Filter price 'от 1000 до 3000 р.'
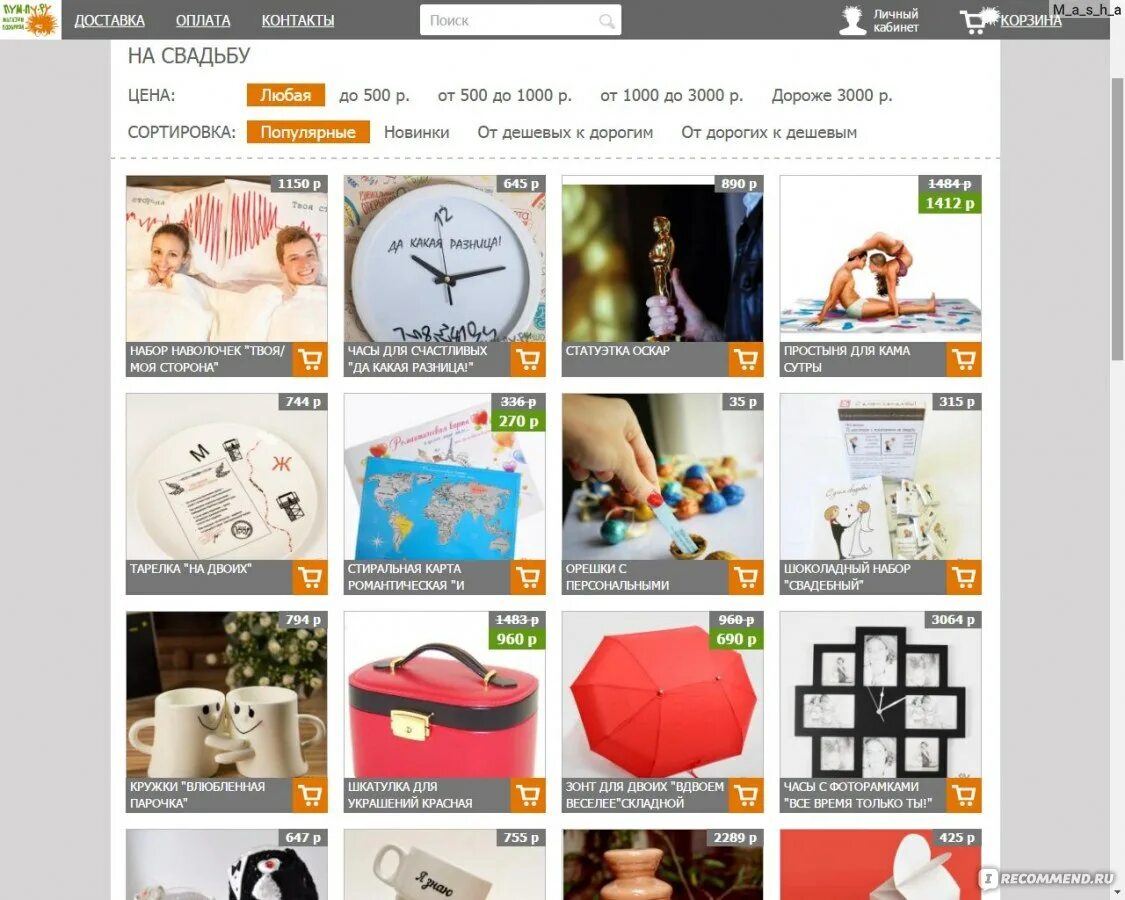Screen dimensions: 1125x900 [x=672, y=95]
